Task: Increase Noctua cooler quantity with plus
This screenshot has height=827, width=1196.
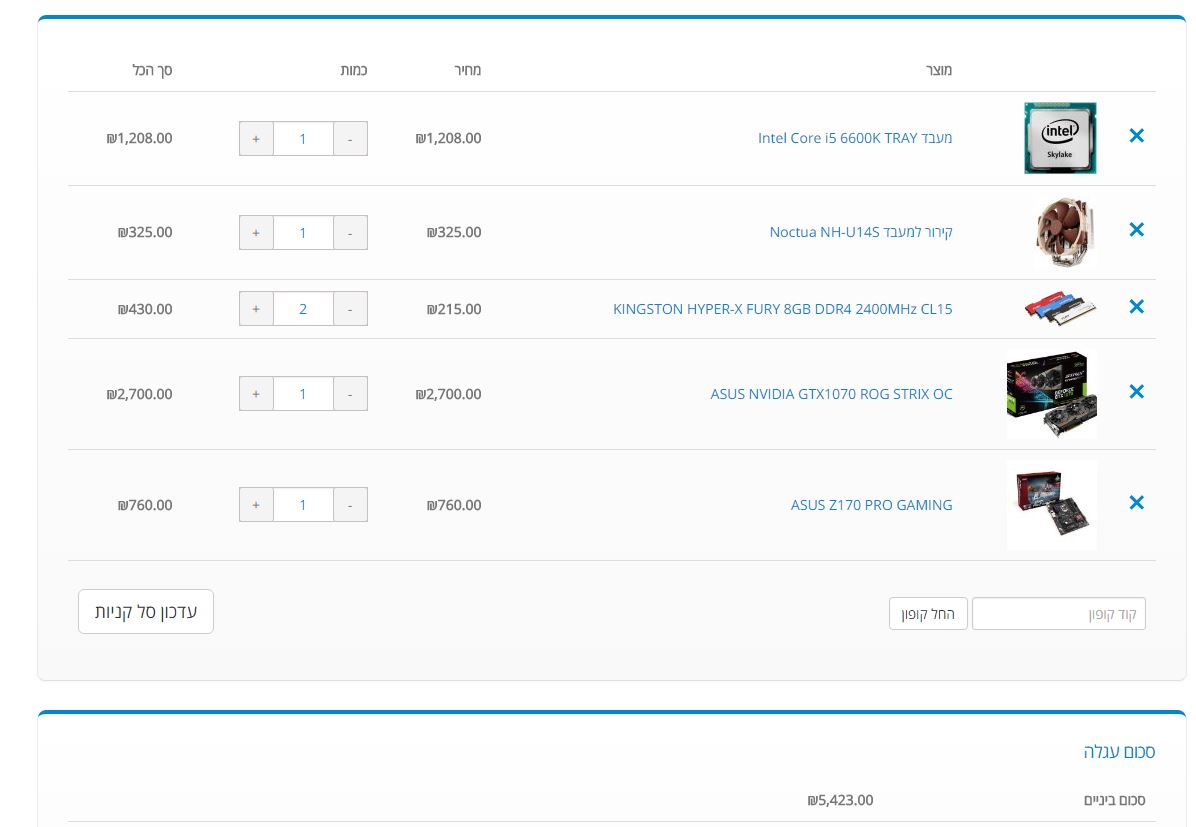Action: (x=256, y=233)
